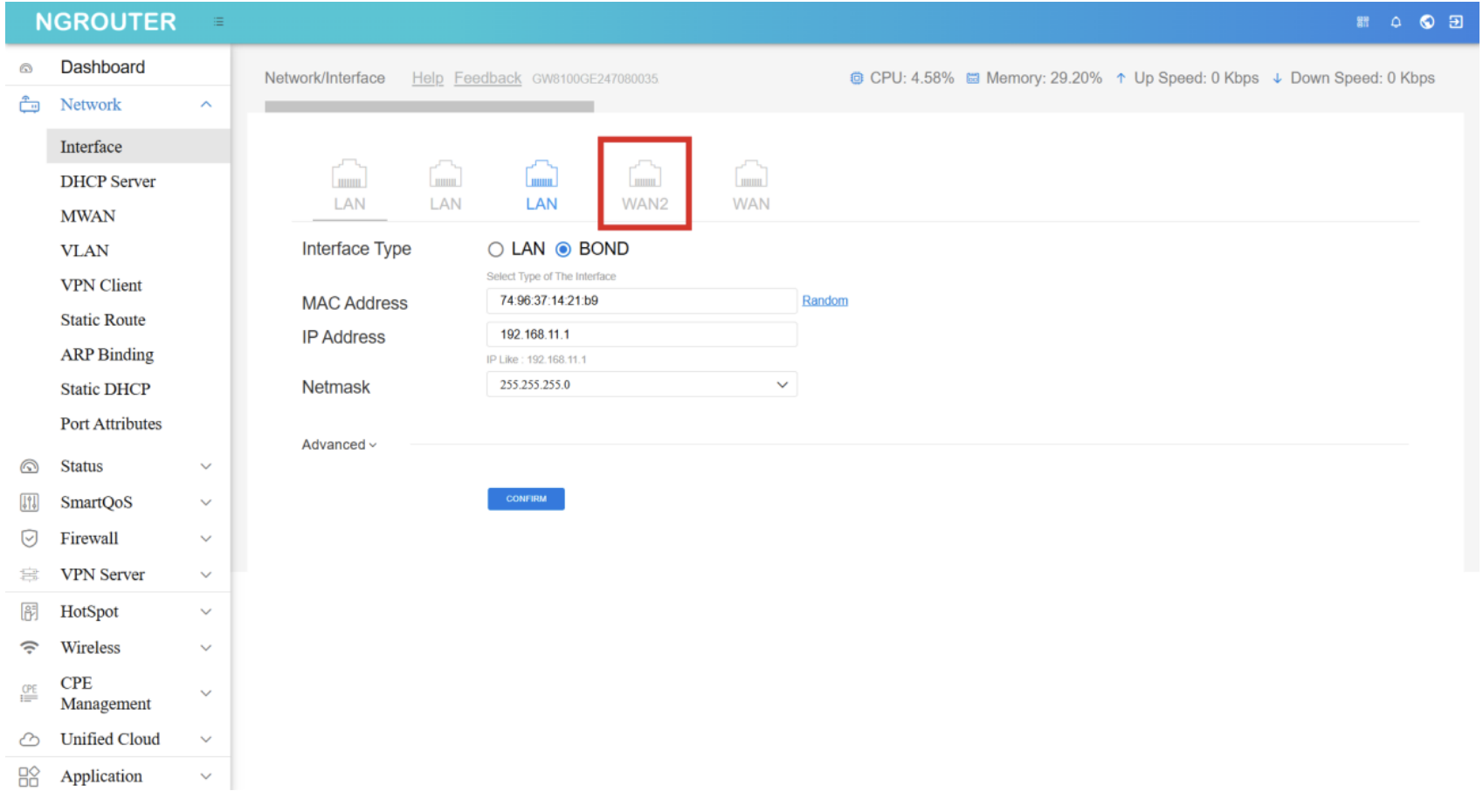1483x812 pixels.
Task: Open the language globe icon
Action: 1426,22
